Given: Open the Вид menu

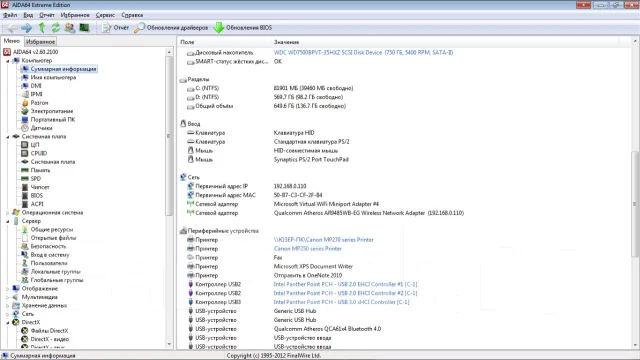Looking at the screenshot, I should coord(28,15).
